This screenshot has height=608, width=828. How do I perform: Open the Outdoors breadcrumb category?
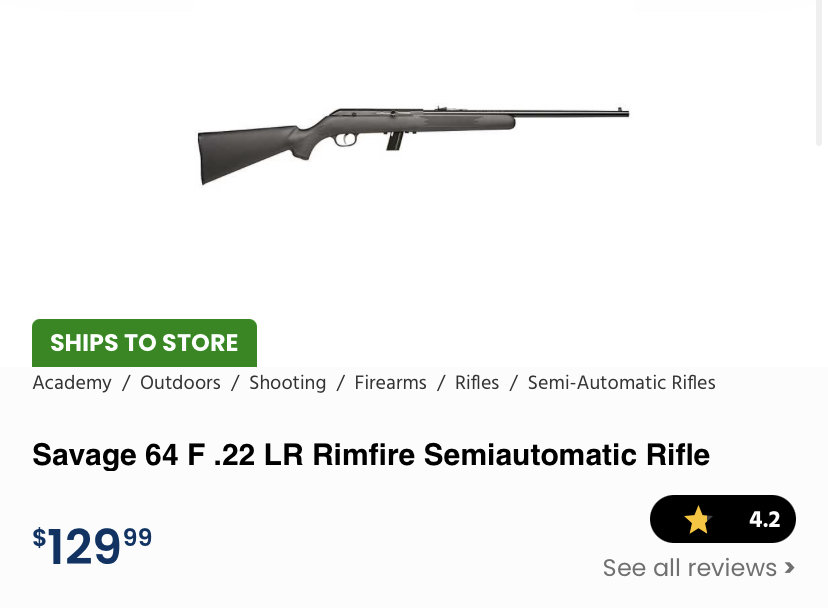pyautogui.click(x=180, y=382)
